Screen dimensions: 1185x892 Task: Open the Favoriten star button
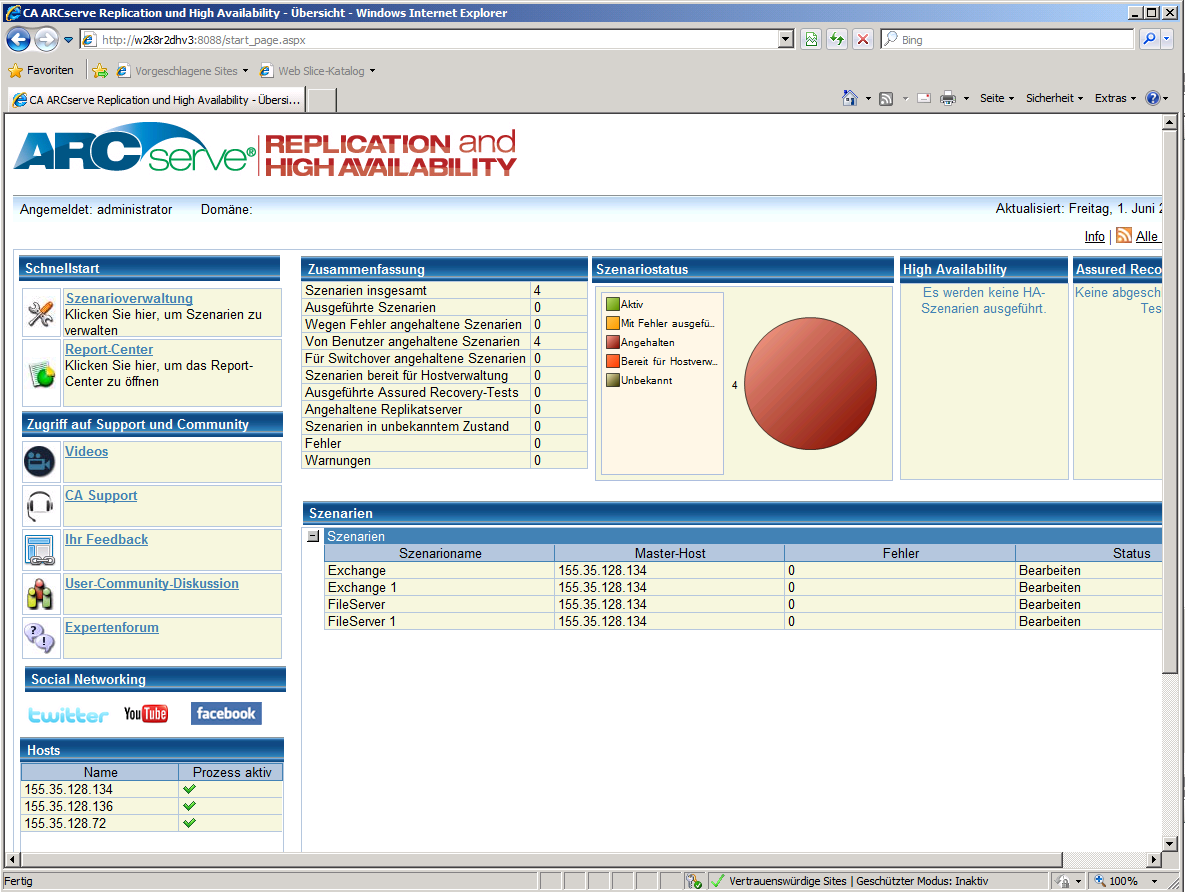click(x=41, y=71)
